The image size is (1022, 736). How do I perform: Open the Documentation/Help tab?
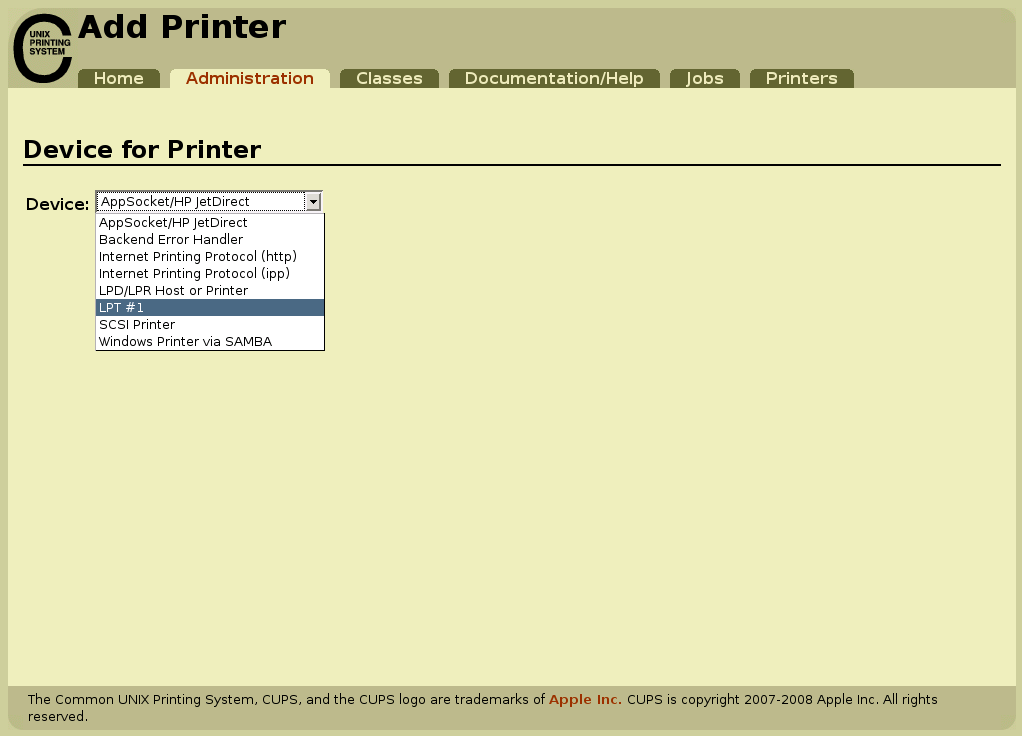tap(554, 78)
